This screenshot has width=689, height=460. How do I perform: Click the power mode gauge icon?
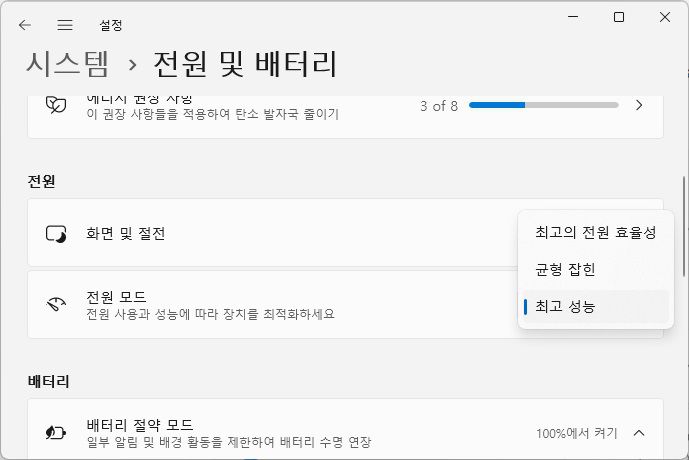coord(56,304)
